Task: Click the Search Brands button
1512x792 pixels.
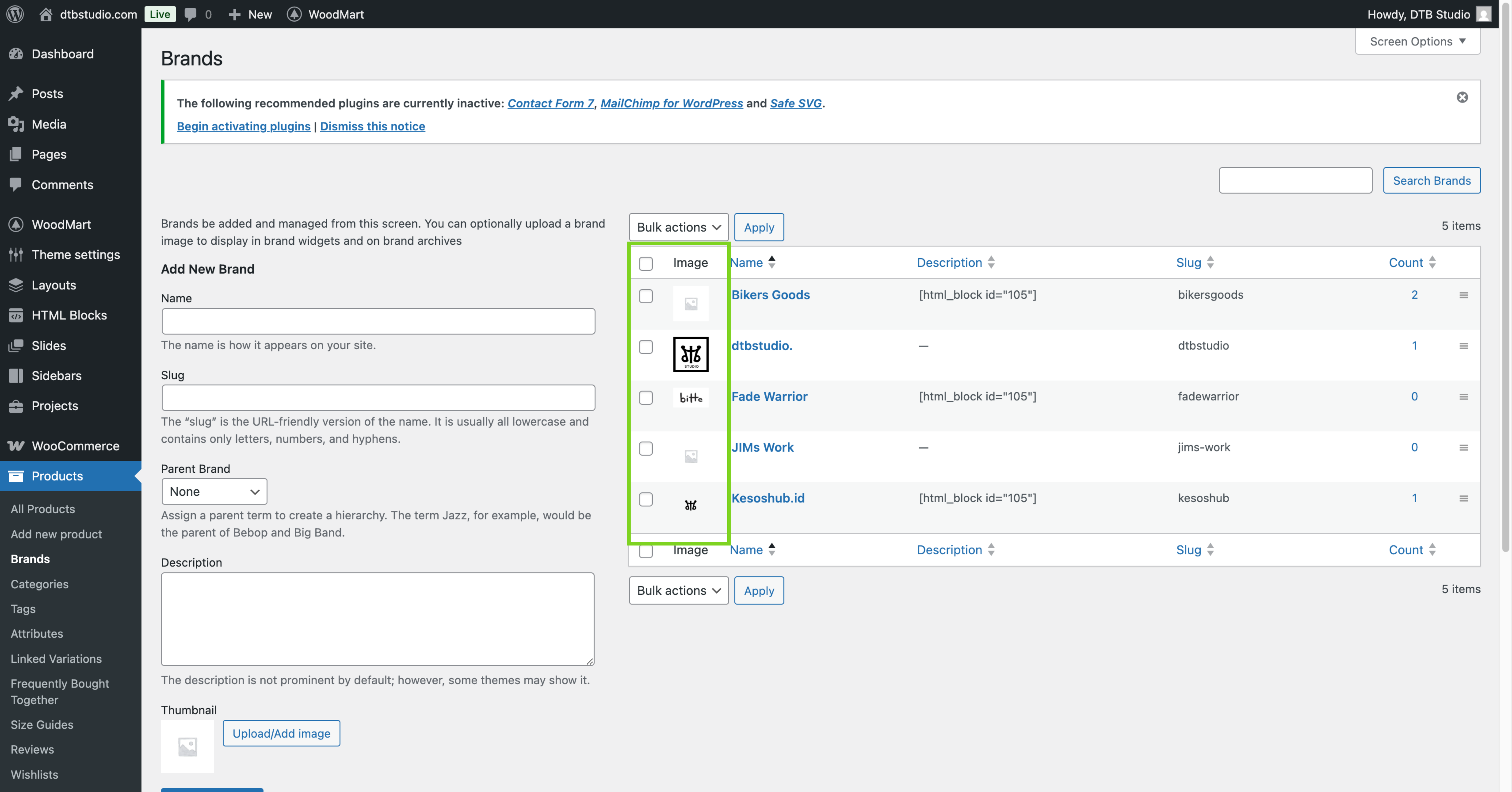Action: [x=1432, y=181]
